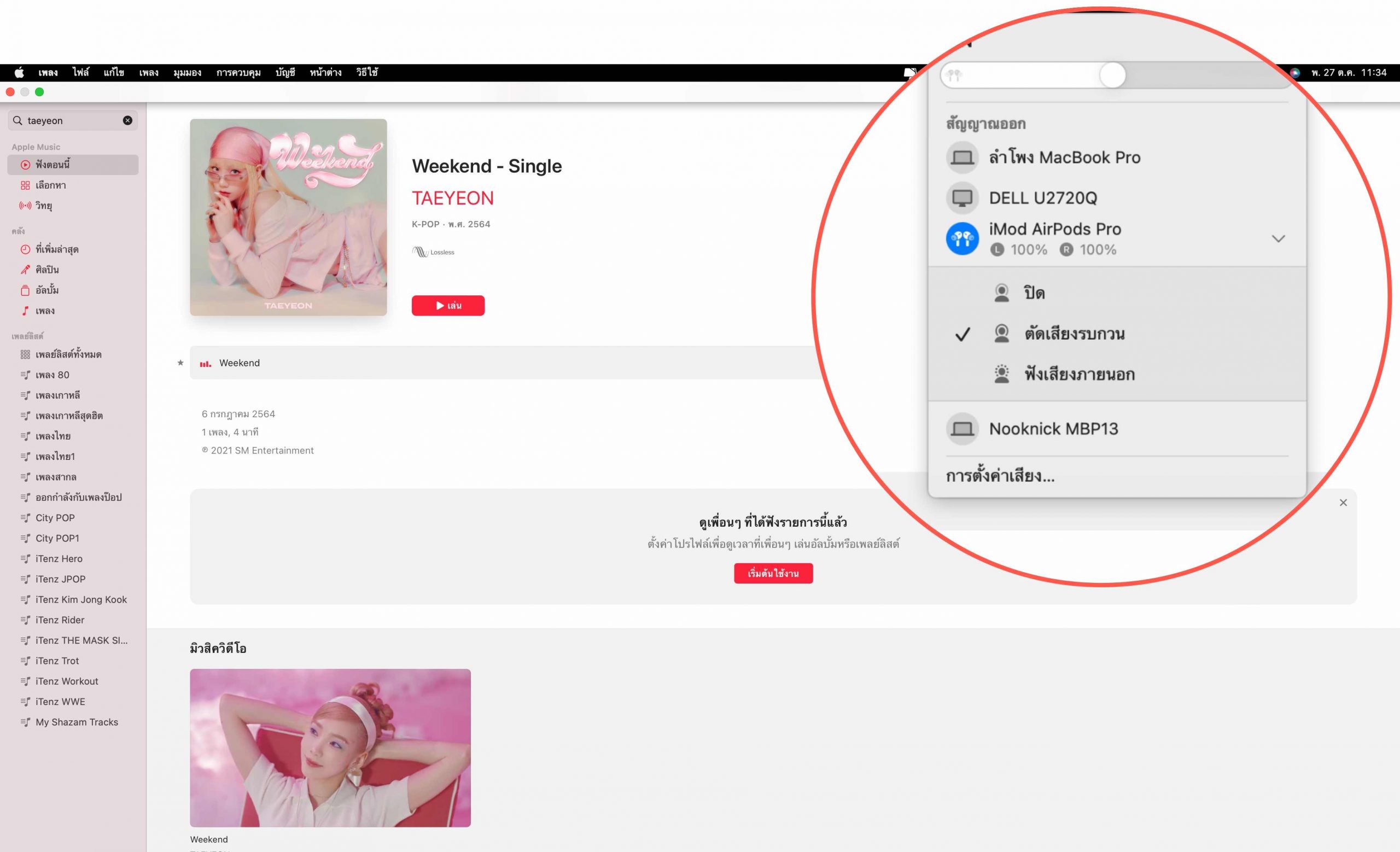
Task: Click the Listen Now (ฟังตอนนี้) sidebar icon
Action: coord(25,165)
